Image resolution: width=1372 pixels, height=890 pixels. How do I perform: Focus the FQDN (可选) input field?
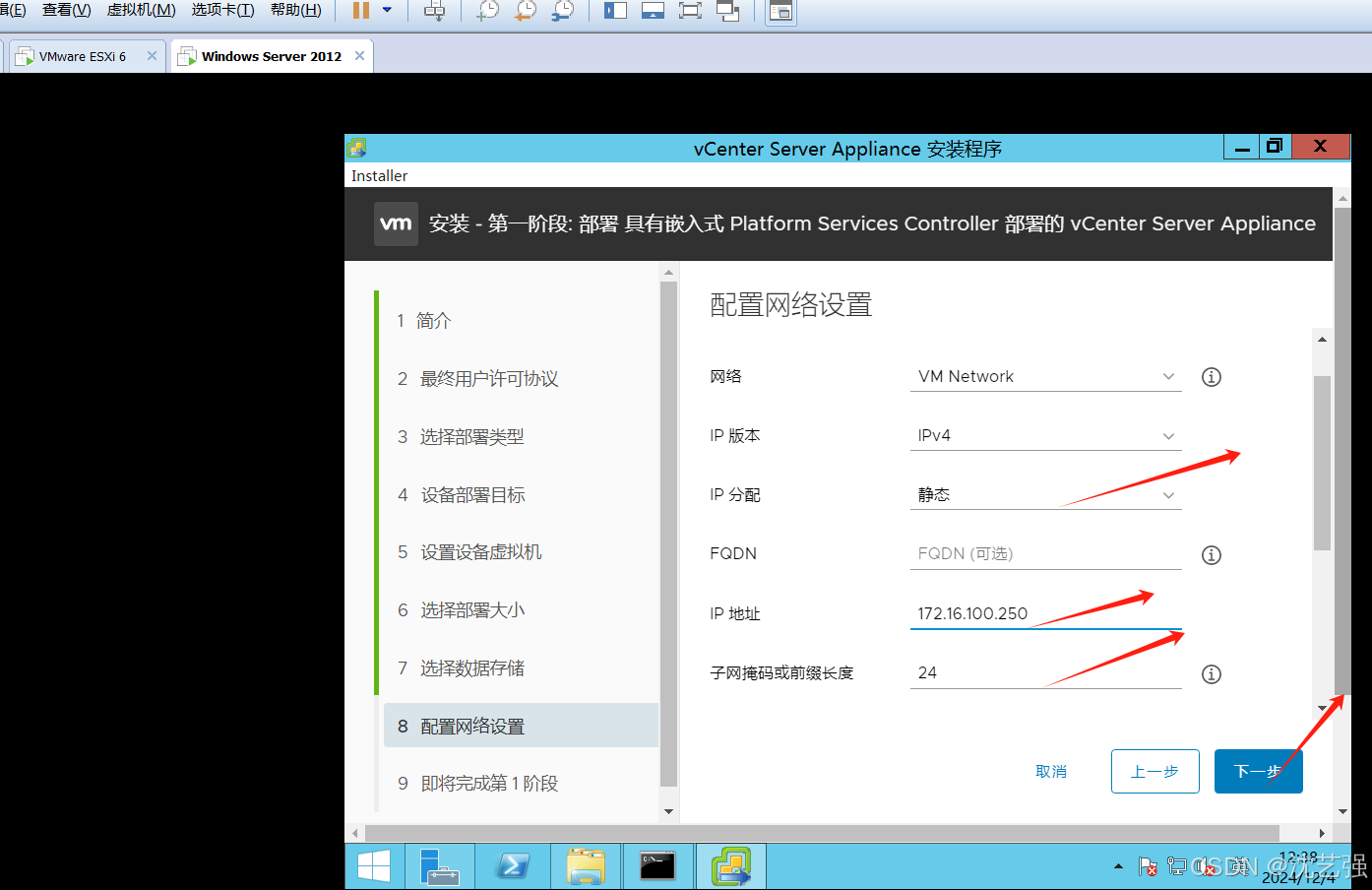[1045, 553]
